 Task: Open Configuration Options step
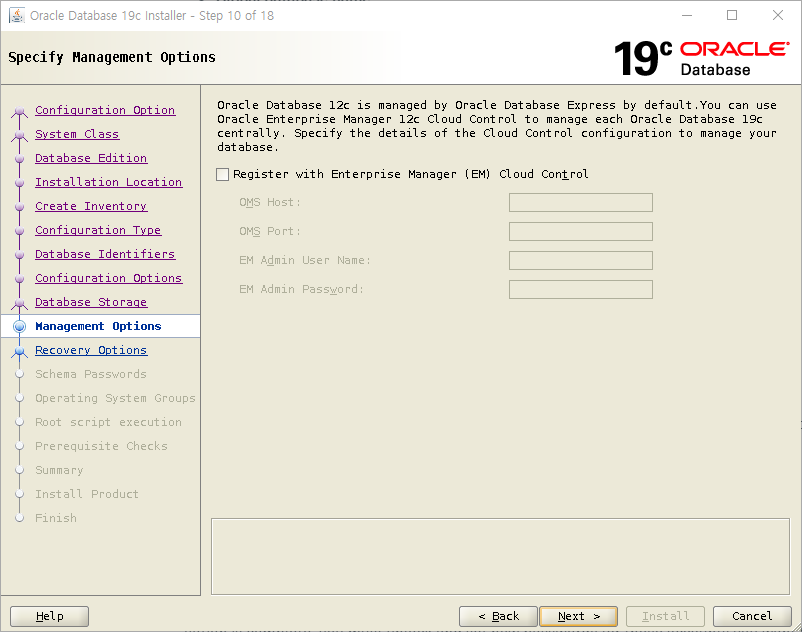coord(108,278)
